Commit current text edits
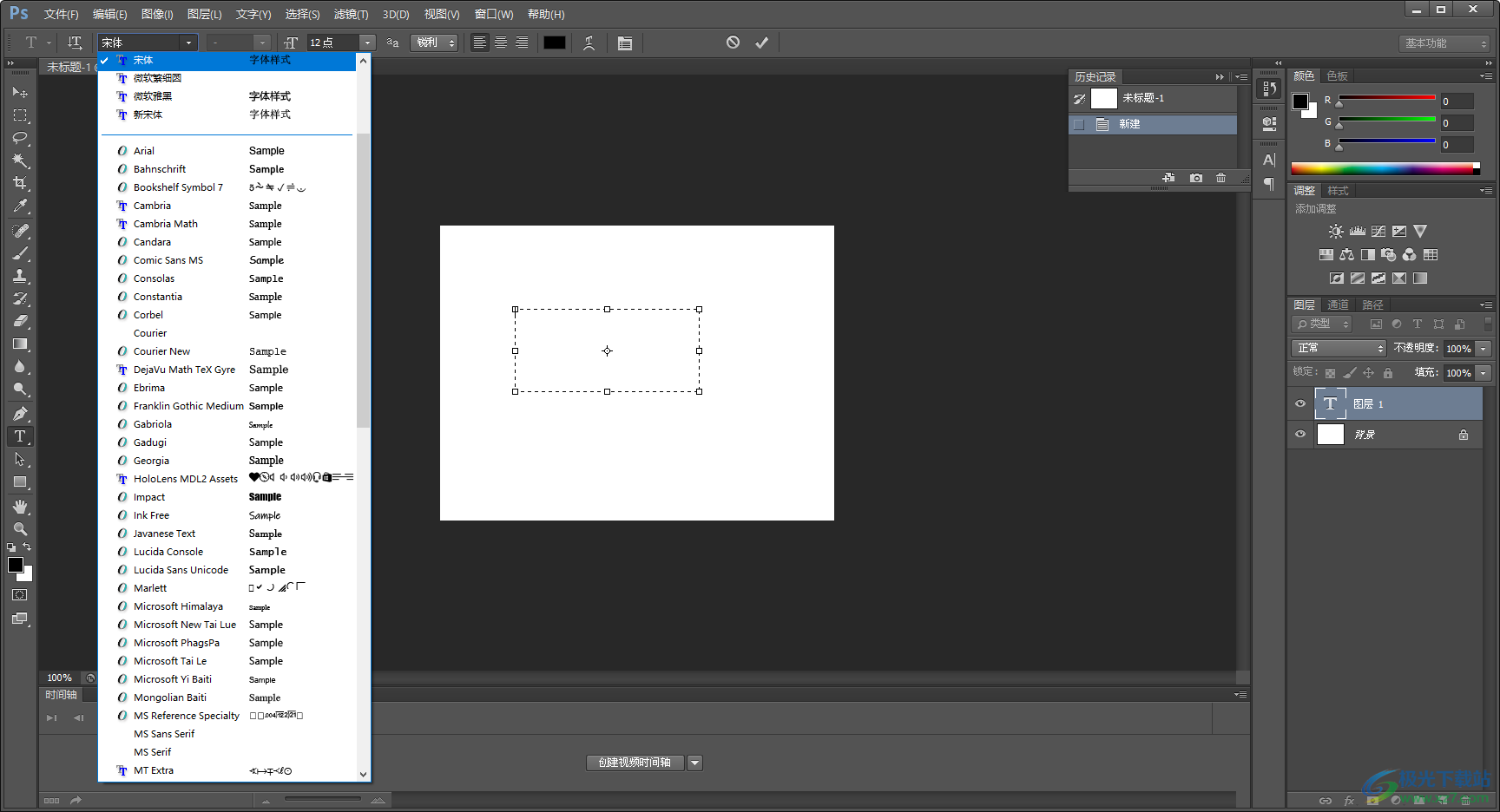The width and height of the screenshot is (1500, 812). point(761,43)
